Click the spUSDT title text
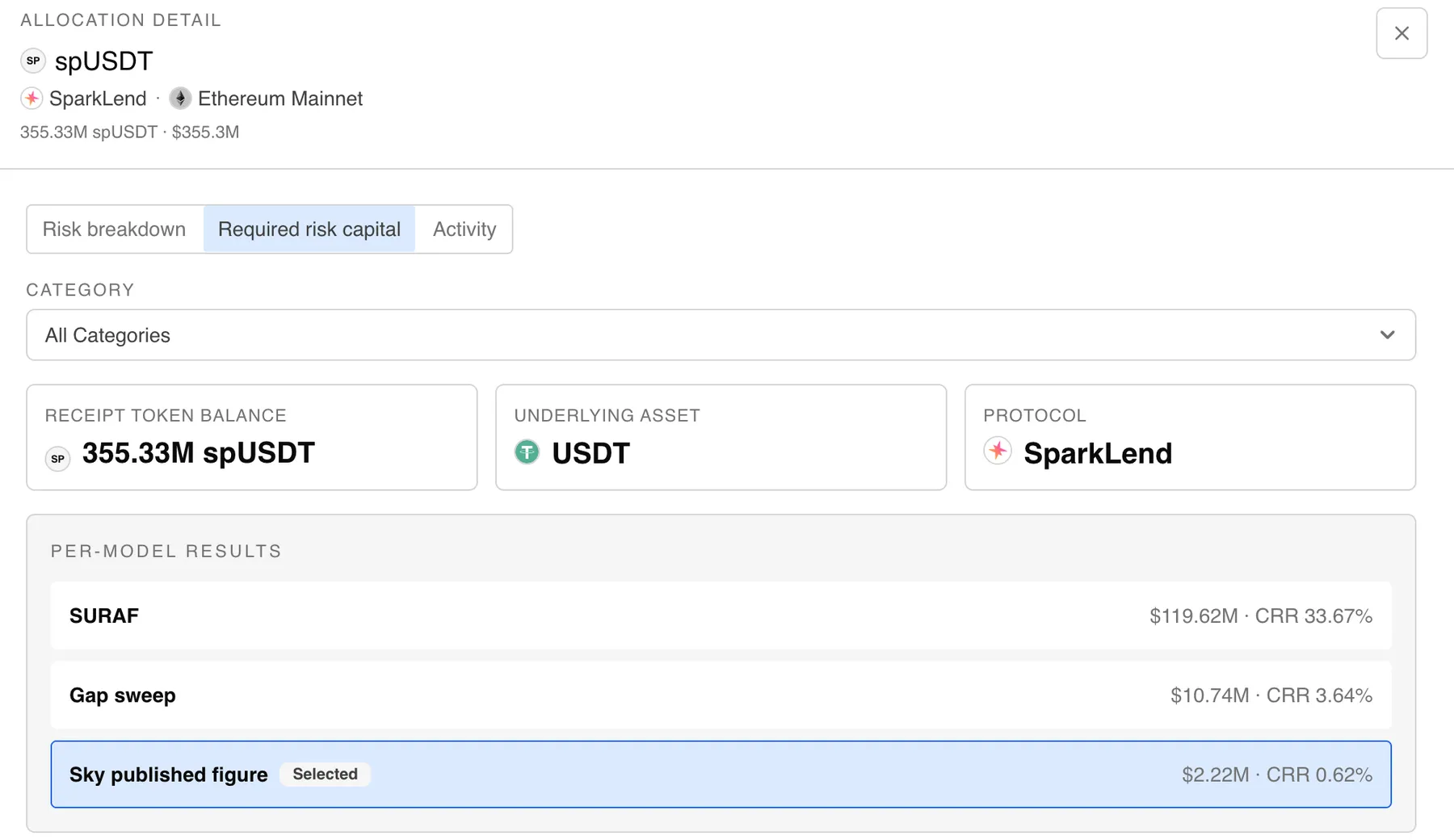Image resolution: width=1454 pixels, height=840 pixels. (x=103, y=61)
